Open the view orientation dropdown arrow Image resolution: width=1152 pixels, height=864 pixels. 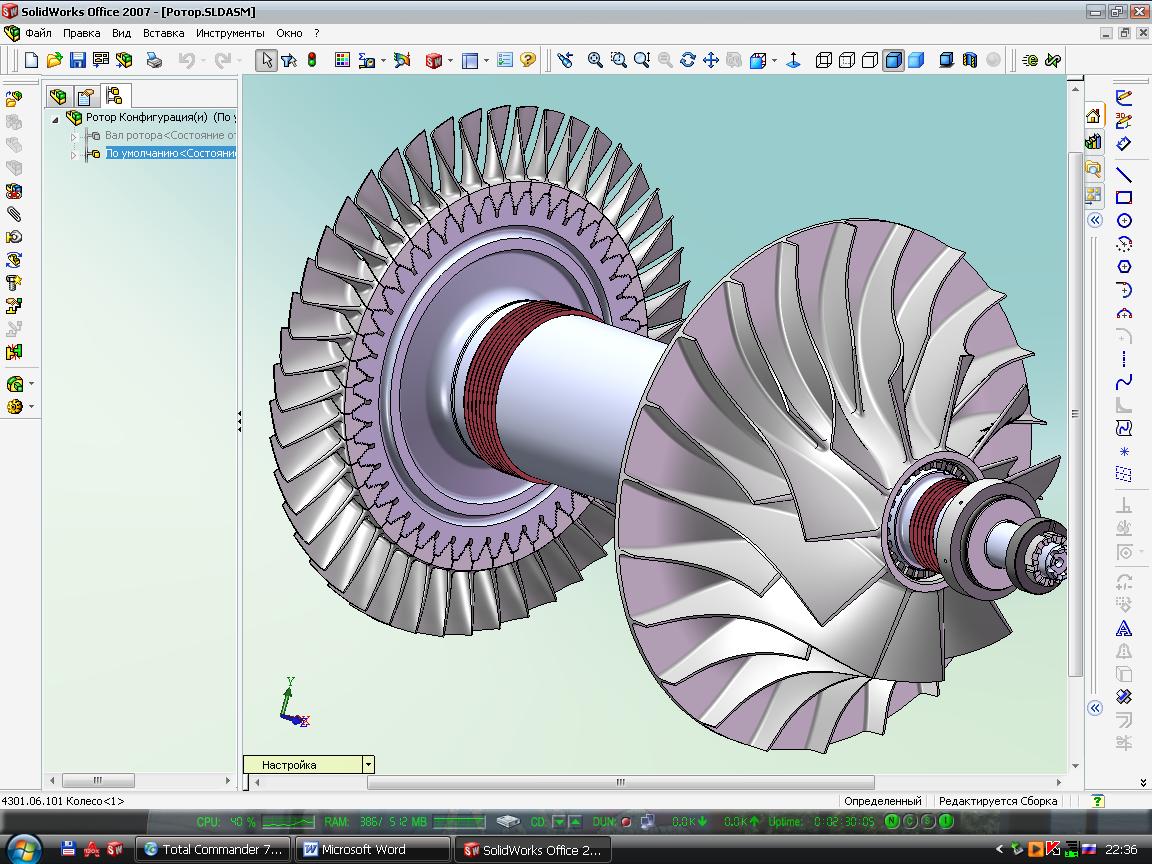pos(774,60)
